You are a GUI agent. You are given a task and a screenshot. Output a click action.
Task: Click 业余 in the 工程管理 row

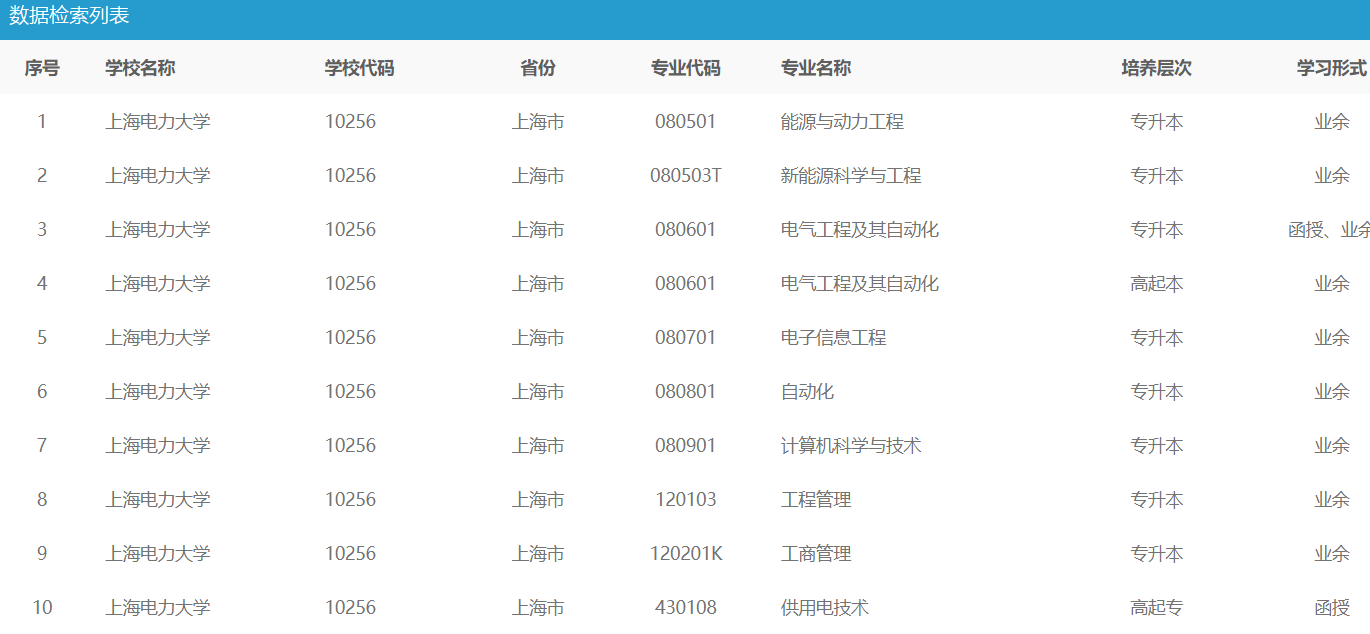(x=1332, y=500)
